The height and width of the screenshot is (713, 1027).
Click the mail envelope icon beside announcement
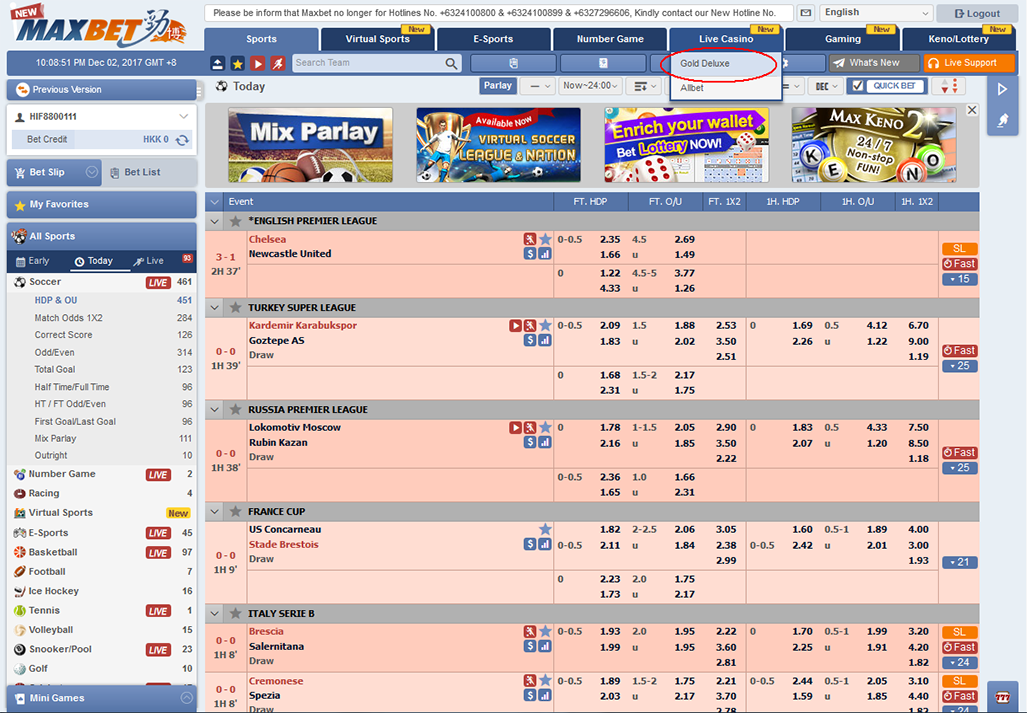(805, 13)
